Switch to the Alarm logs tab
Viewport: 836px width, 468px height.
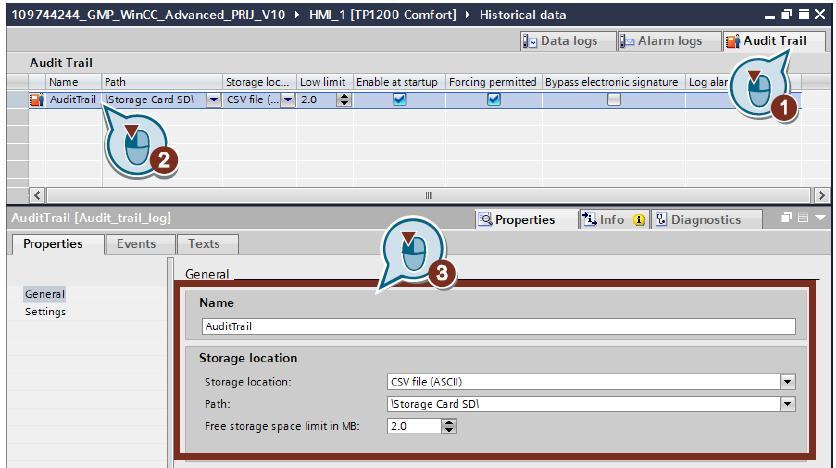(669, 41)
